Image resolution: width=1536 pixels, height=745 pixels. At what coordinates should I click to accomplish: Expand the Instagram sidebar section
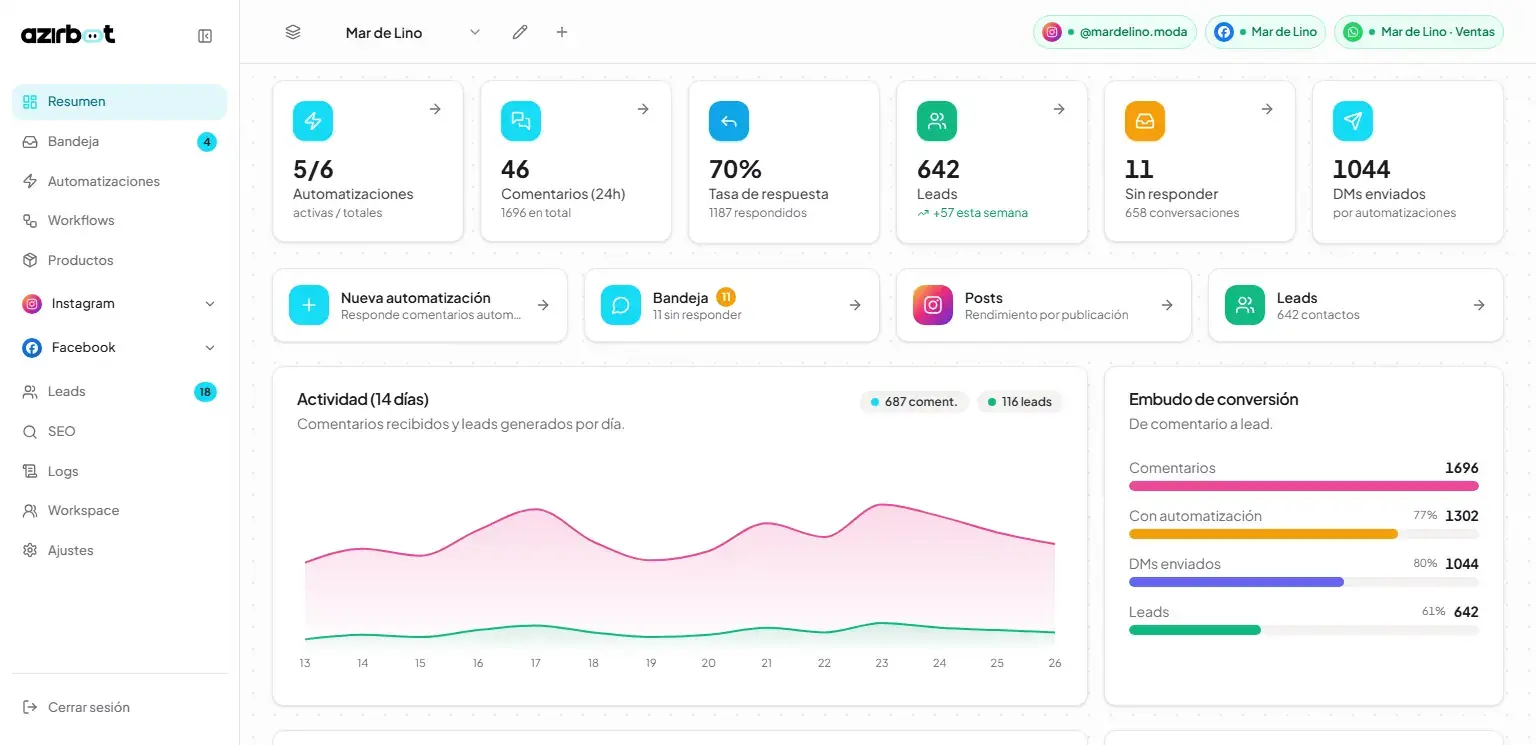(120, 304)
